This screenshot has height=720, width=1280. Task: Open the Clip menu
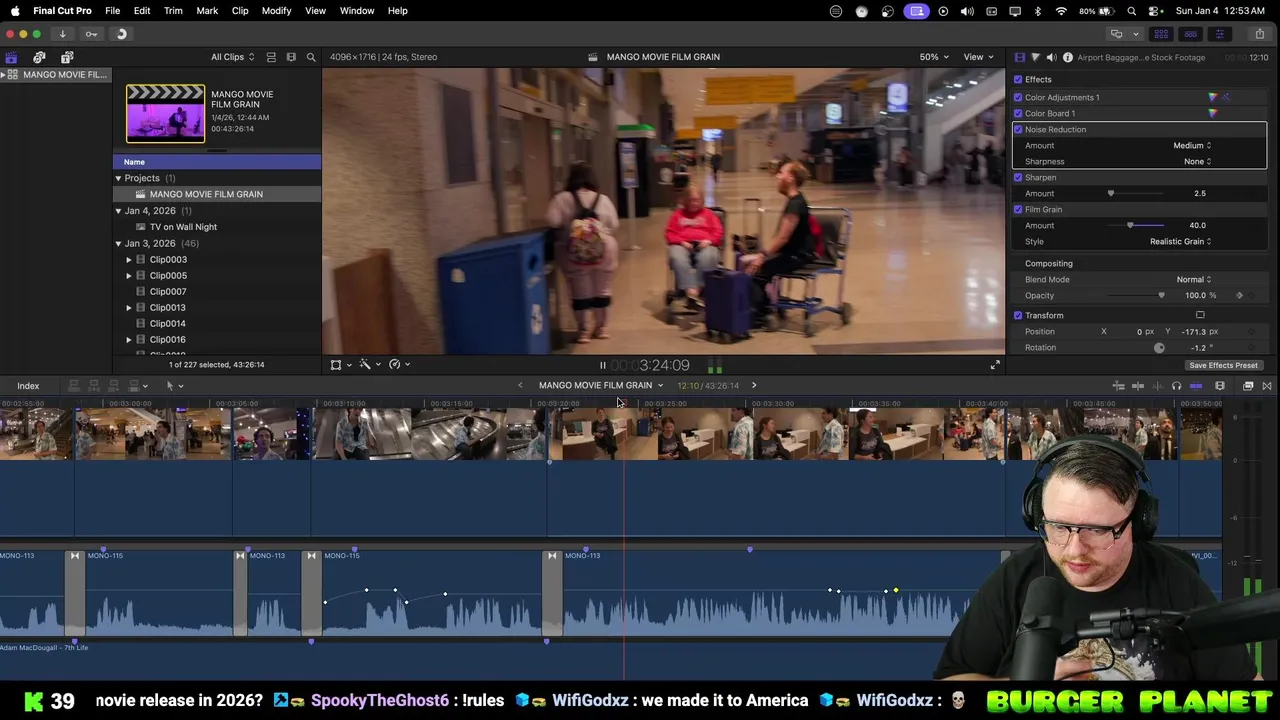(x=240, y=11)
